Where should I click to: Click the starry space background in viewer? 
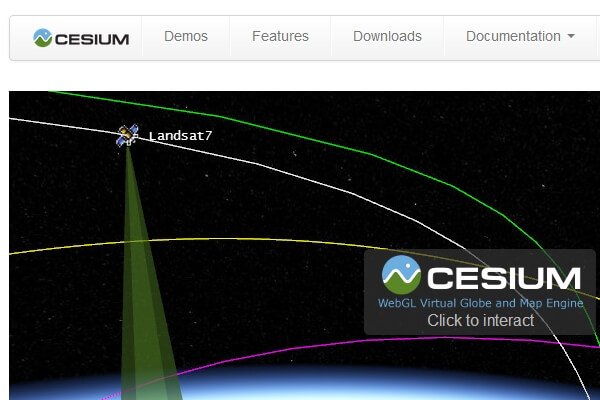(268, 199)
